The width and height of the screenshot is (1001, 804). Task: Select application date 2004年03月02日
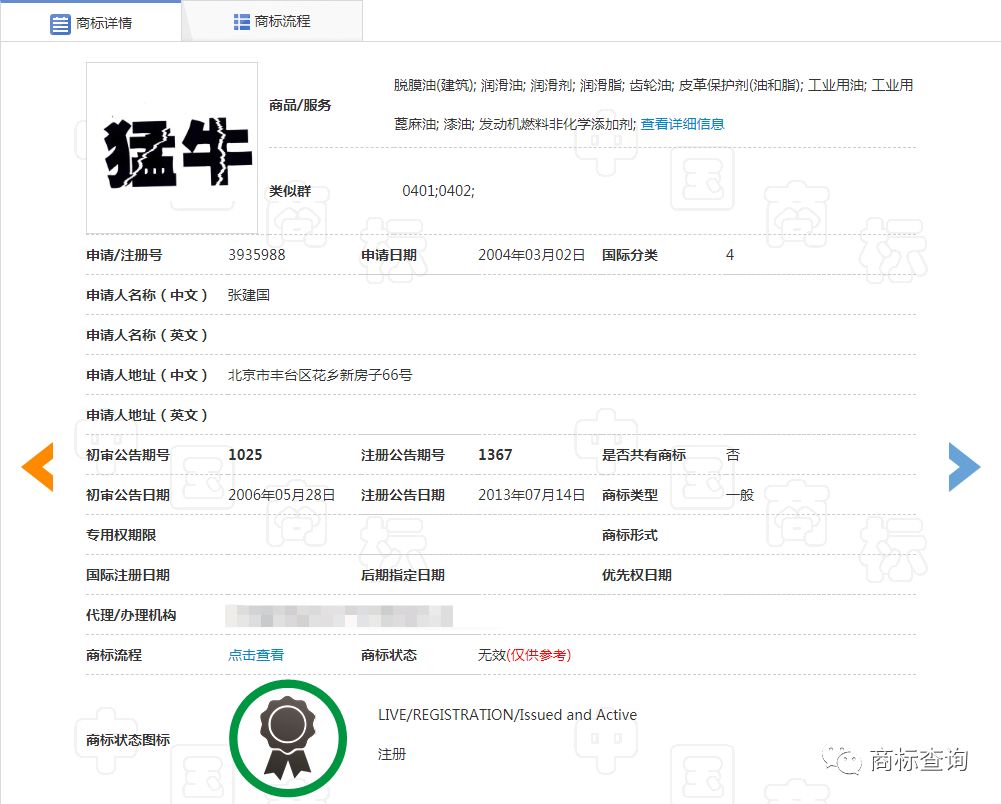click(x=532, y=255)
